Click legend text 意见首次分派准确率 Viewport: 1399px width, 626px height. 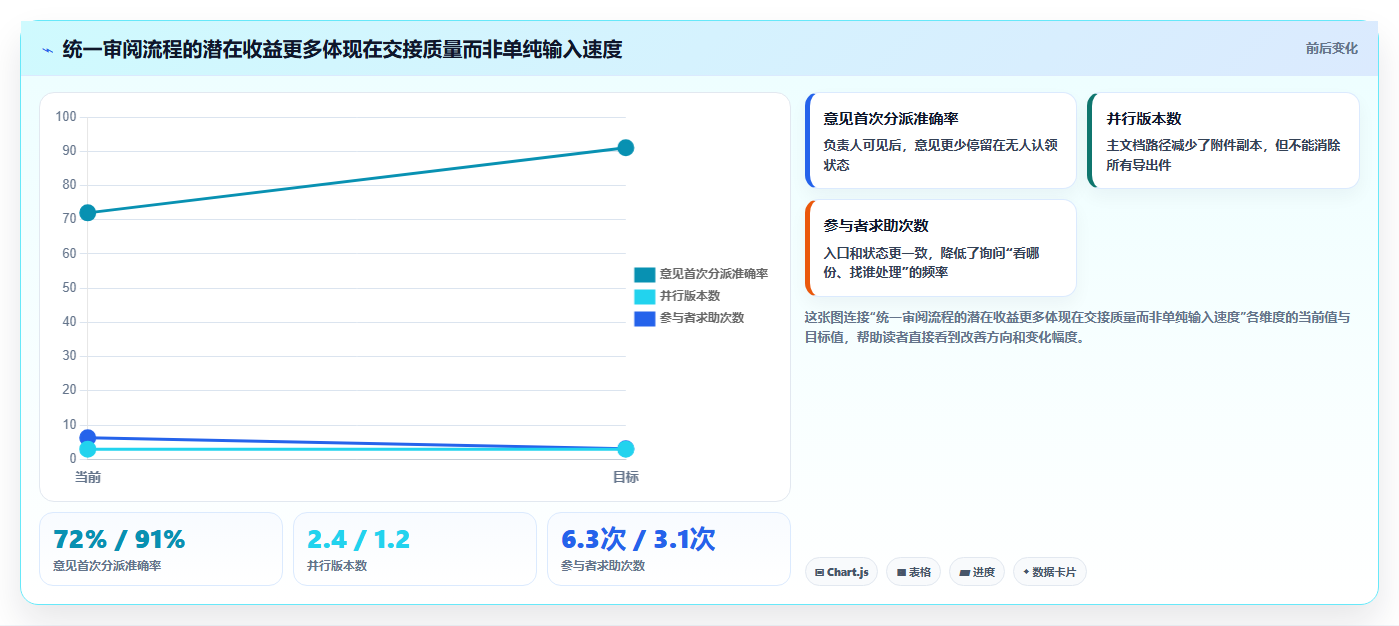coord(714,274)
